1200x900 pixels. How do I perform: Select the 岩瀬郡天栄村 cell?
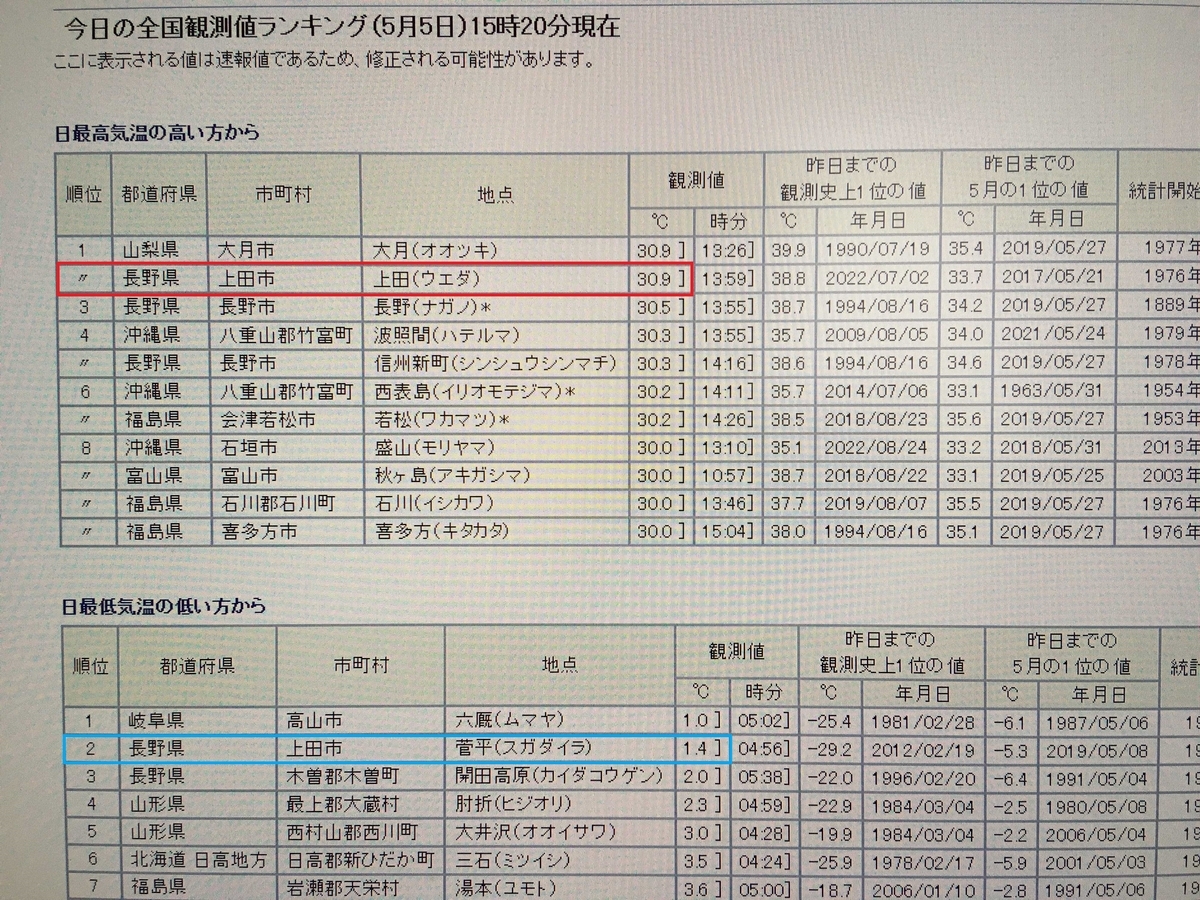(343, 886)
